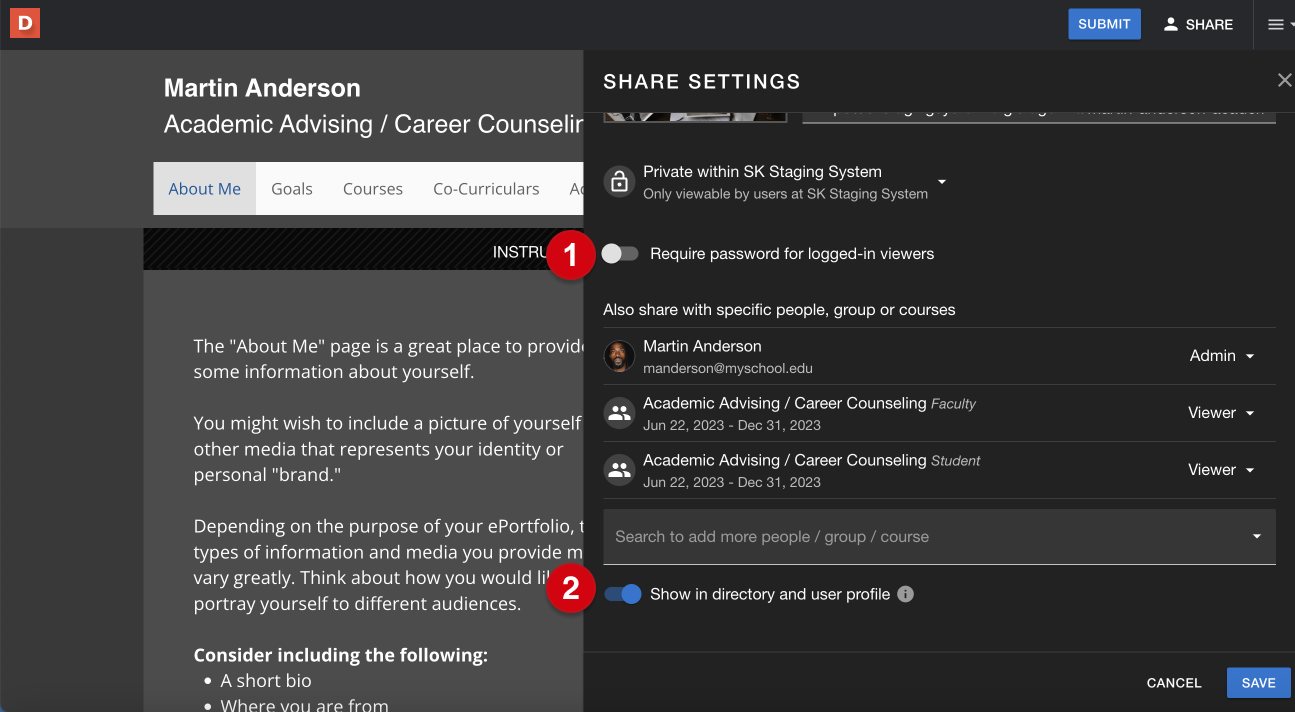
Task: Click the 'A short bio' bullet
Action: click(x=266, y=681)
